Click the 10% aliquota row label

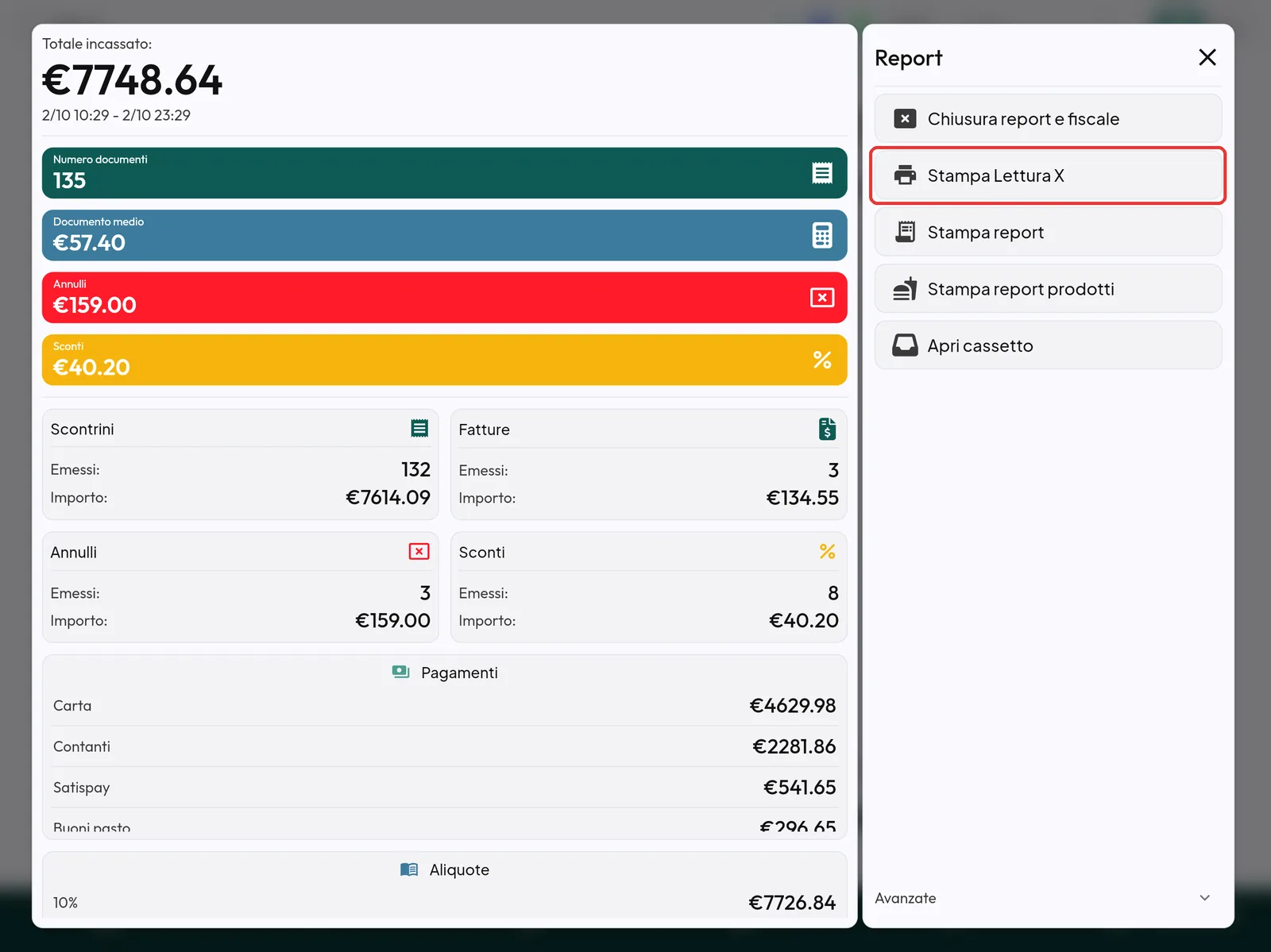click(65, 903)
